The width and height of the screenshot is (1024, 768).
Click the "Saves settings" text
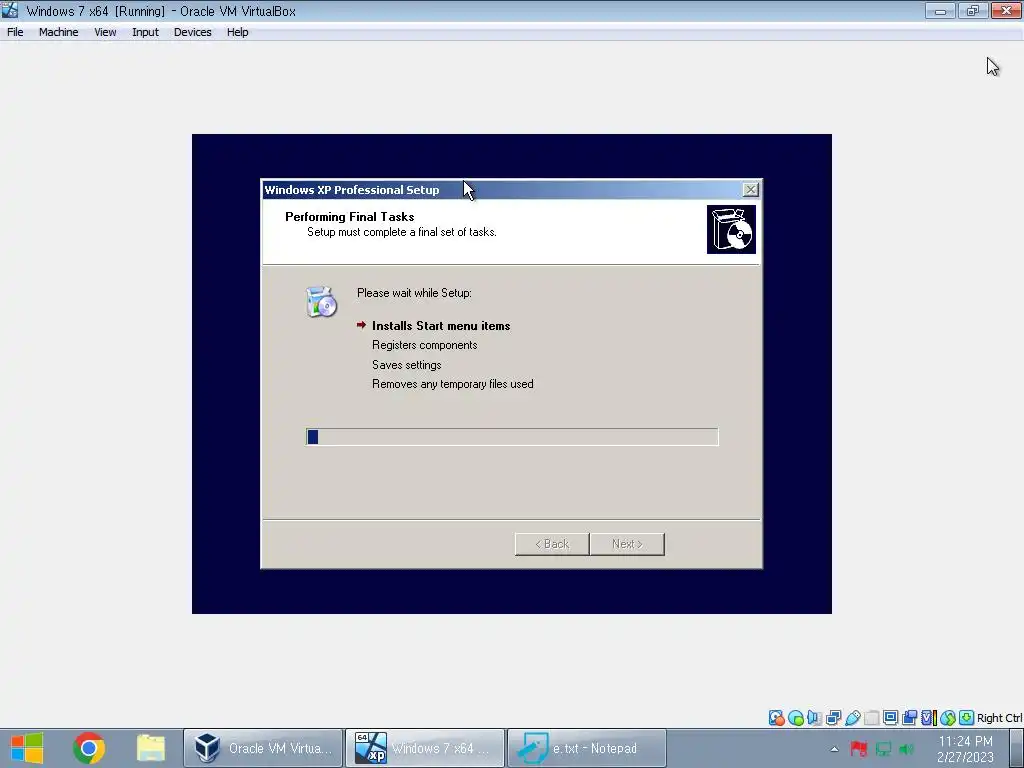(406, 364)
